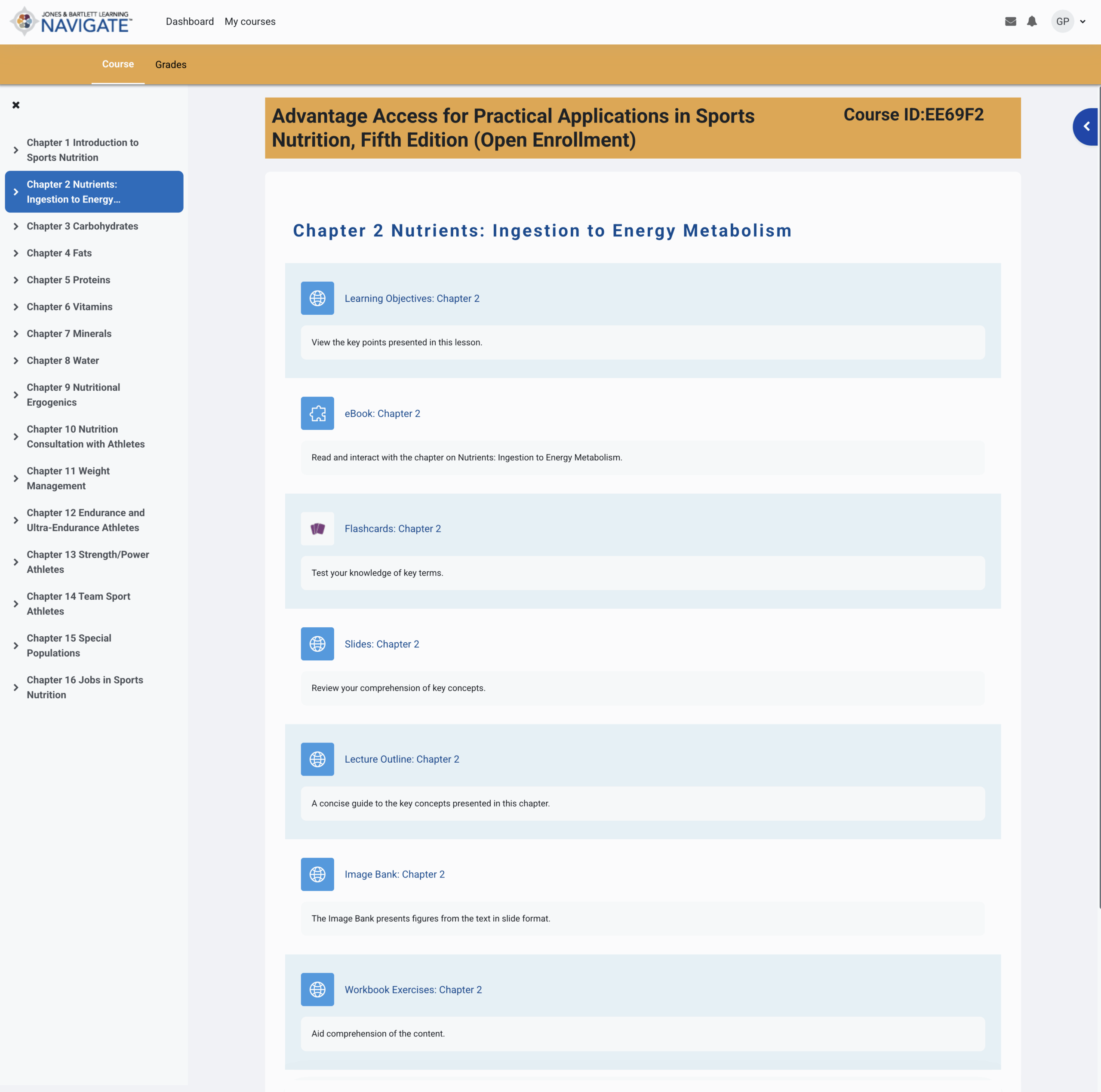The width and height of the screenshot is (1101, 1092).
Task: Click the Learning Objectives globe icon
Action: coord(317,298)
